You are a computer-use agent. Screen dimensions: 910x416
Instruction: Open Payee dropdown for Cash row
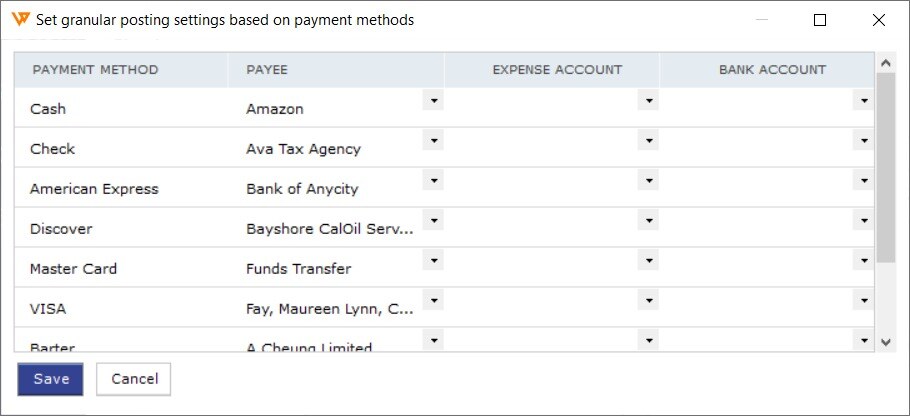point(433,101)
